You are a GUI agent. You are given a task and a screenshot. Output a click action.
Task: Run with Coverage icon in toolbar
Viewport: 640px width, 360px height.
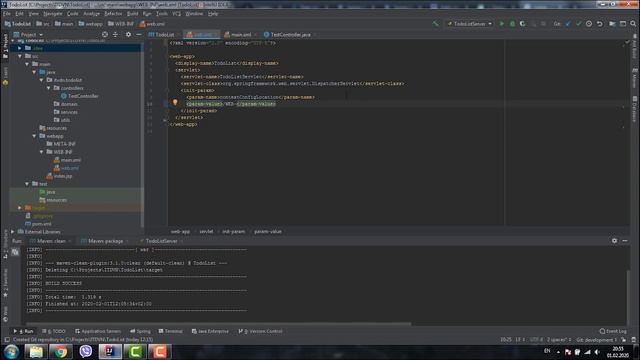click(x=522, y=24)
